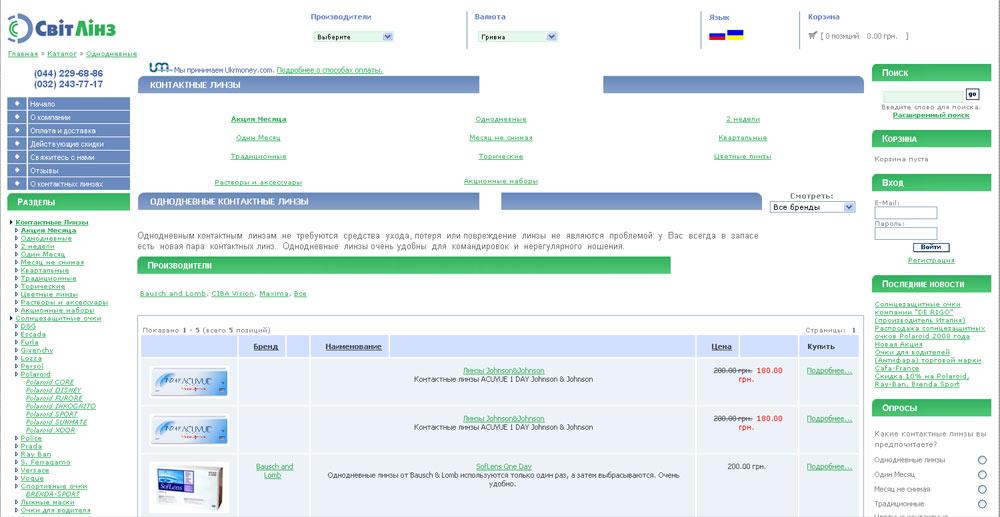This screenshot has height=517, width=1000.
Task: Select the Russian flag language icon
Action: tap(717, 36)
